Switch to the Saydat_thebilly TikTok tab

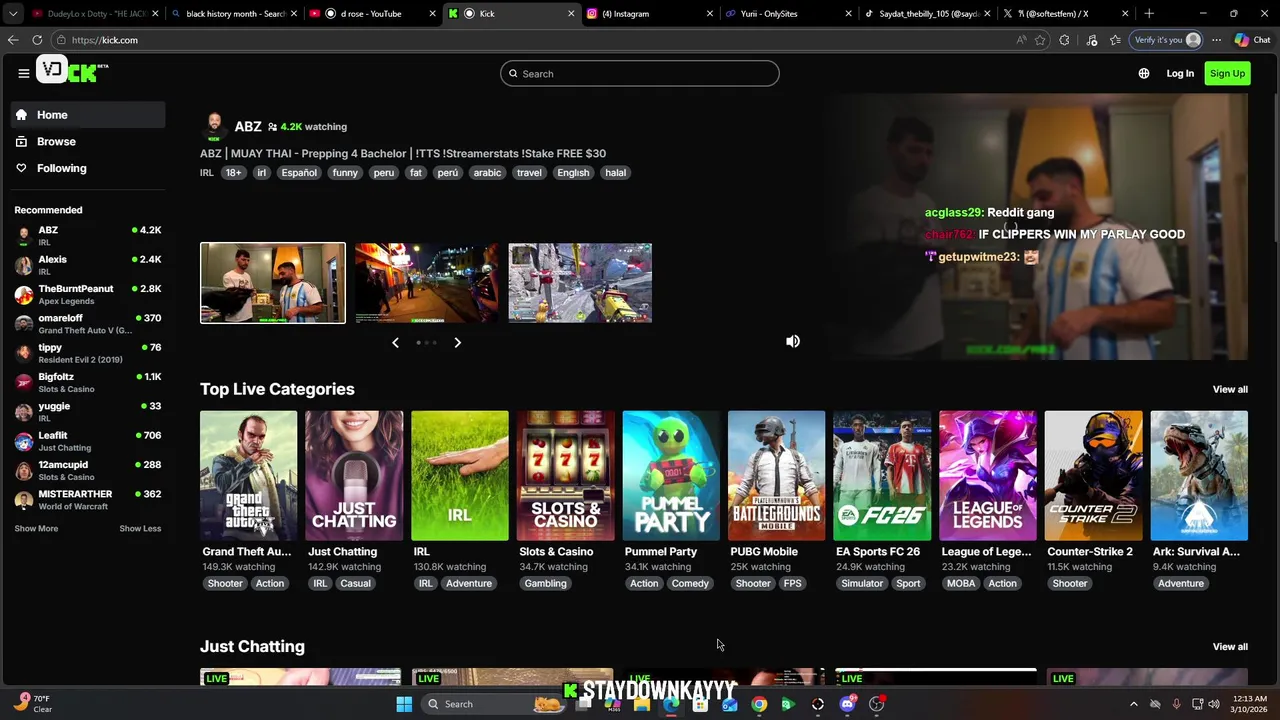(926, 13)
